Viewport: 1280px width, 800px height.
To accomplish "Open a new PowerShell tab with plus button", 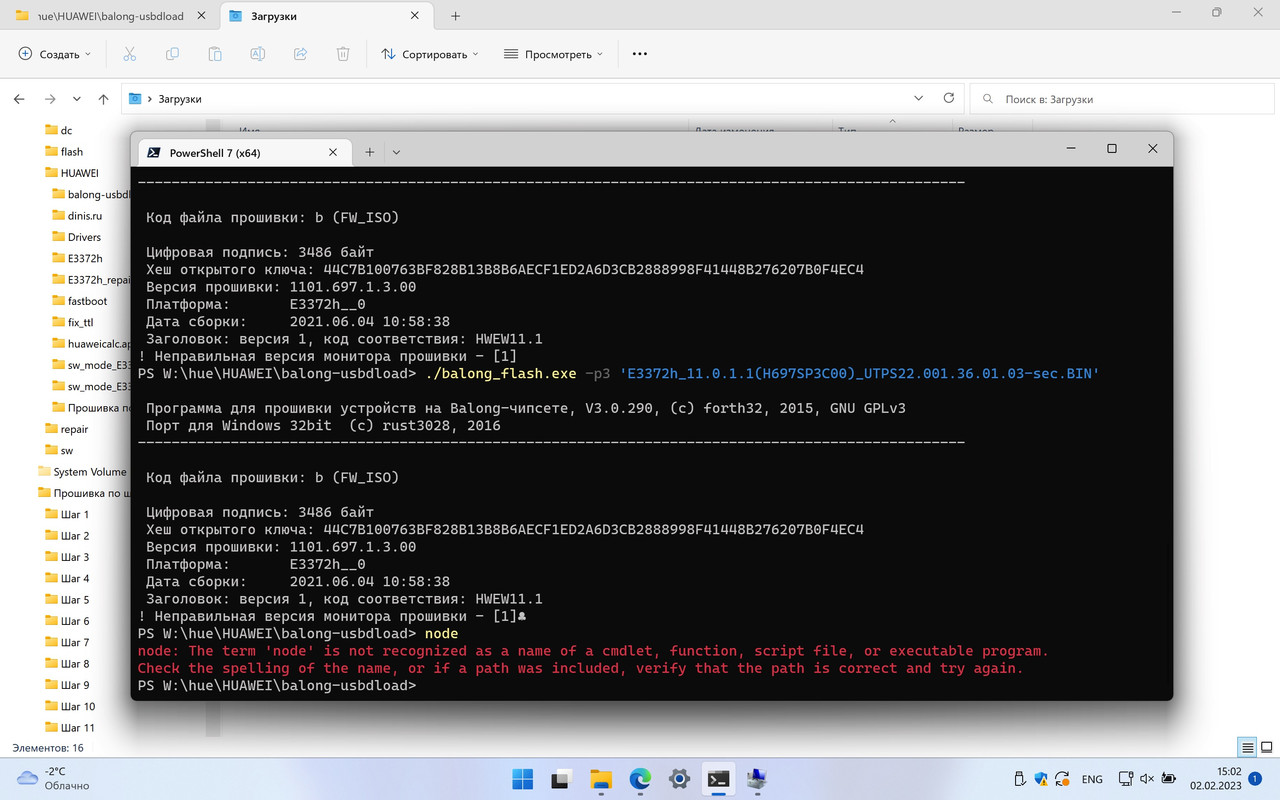I will coord(369,152).
